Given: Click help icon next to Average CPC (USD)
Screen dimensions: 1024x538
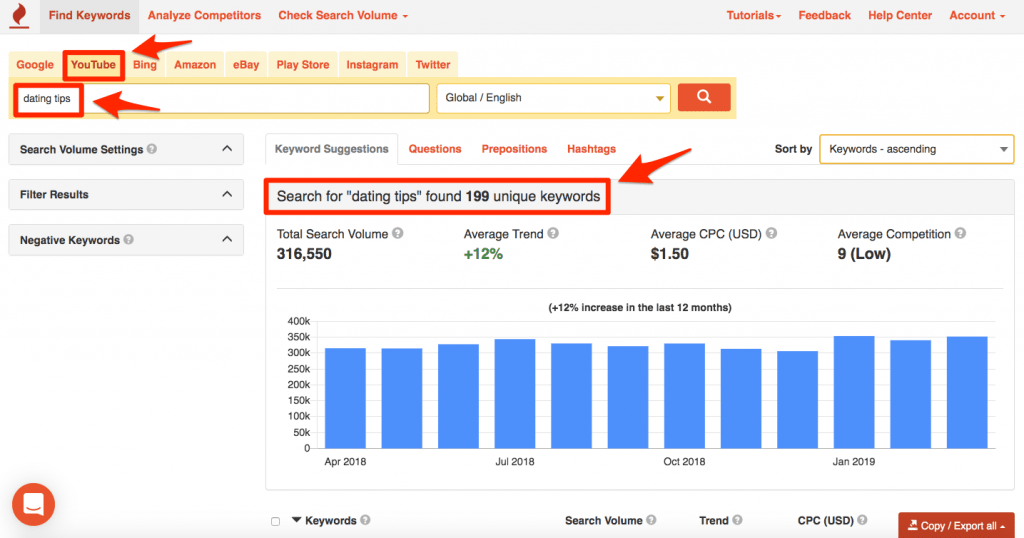Looking at the screenshot, I should pyautogui.click(x=771, y=233).
